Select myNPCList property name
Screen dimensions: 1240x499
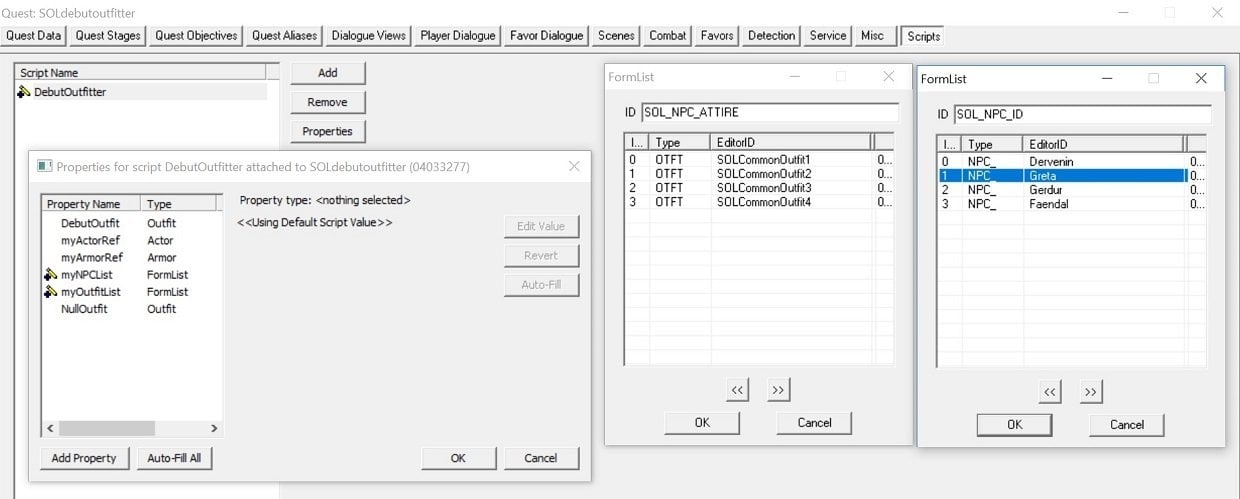click(x=89, y=275)
